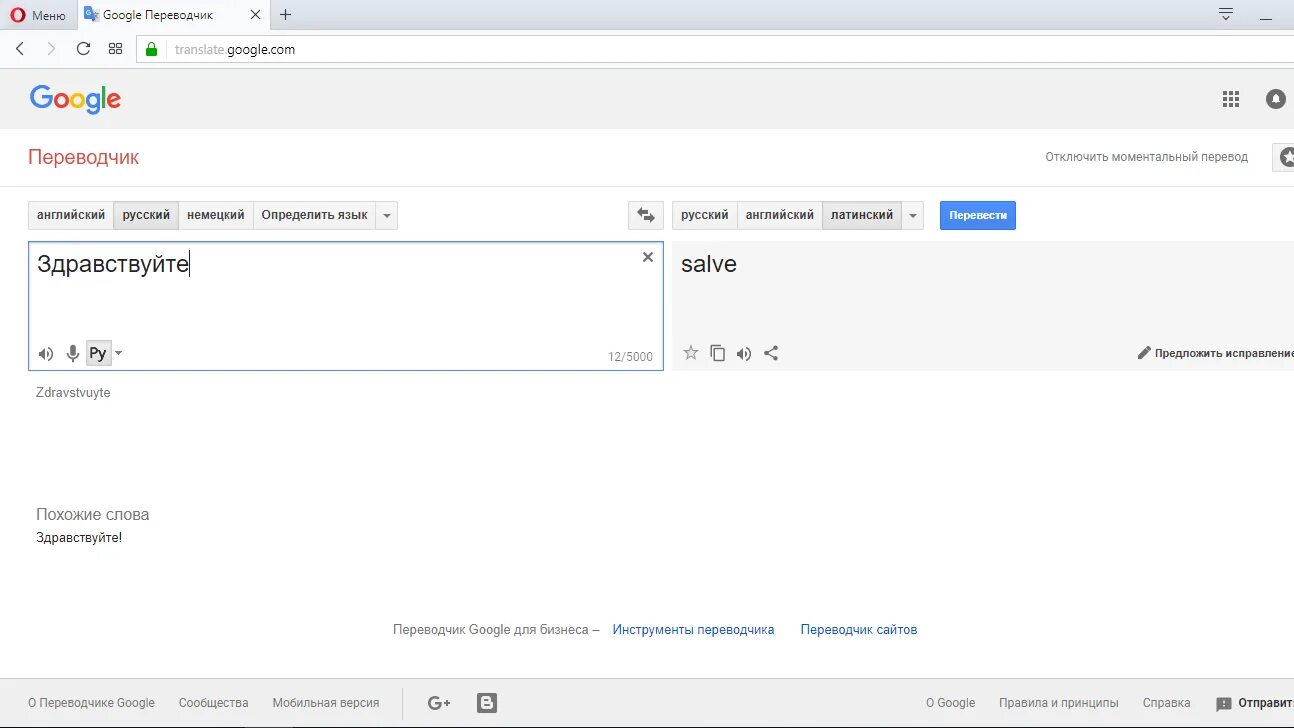Open Google notifications bell
1294x728 pixels.
[x=1276, y=99]
